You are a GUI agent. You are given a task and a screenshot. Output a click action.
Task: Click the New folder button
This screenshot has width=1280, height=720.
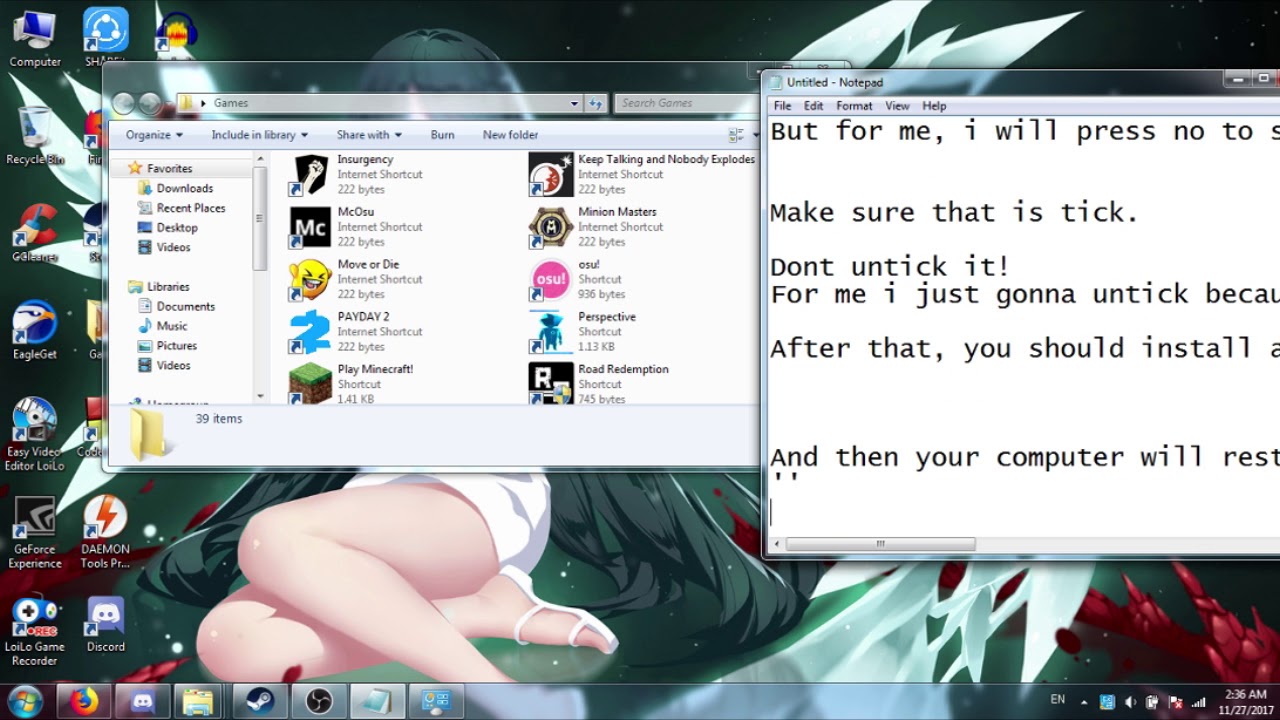(510, 135)
